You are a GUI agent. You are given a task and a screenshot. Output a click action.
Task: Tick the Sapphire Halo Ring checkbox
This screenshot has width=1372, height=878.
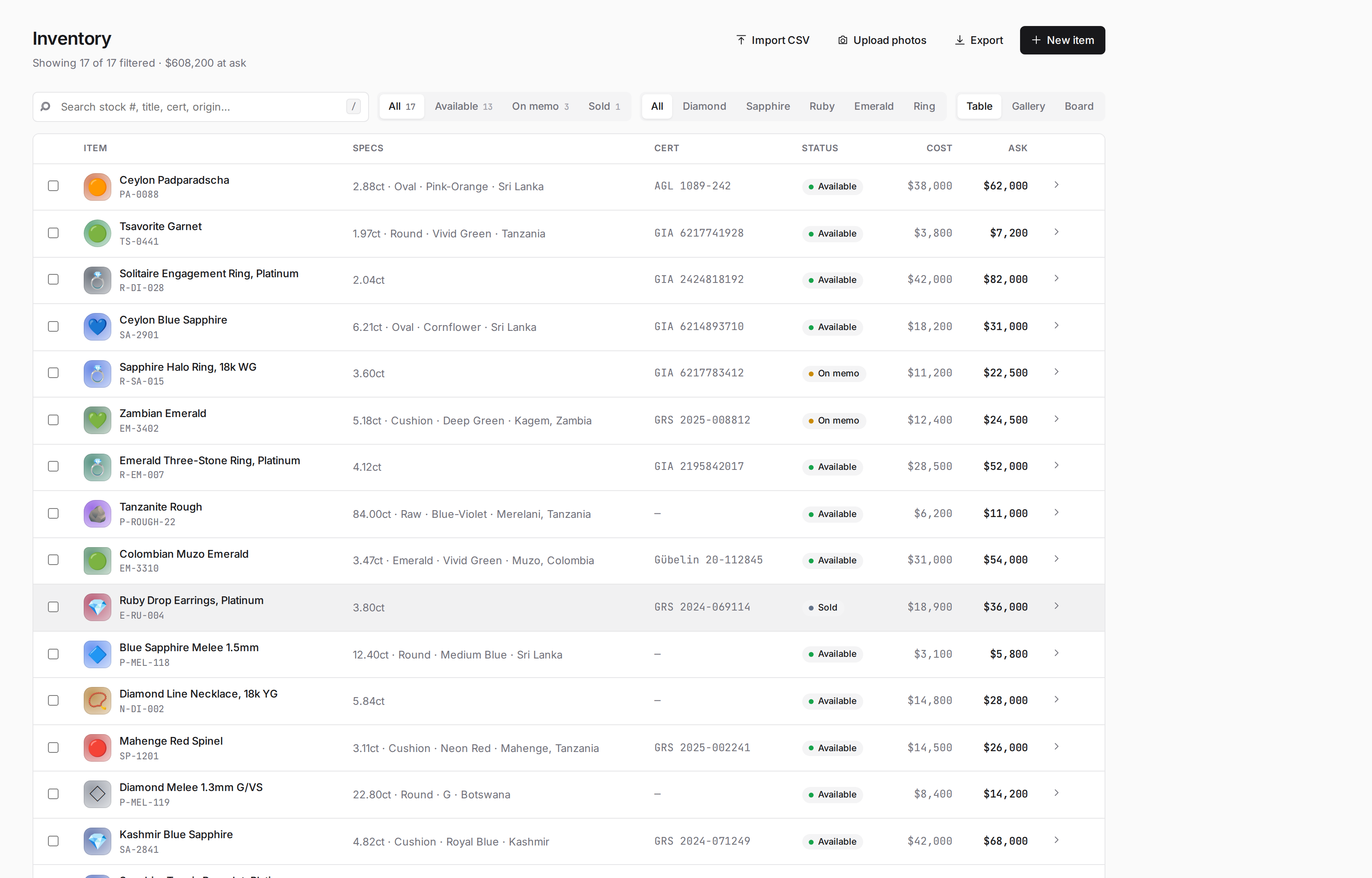(x=53, y=373)
